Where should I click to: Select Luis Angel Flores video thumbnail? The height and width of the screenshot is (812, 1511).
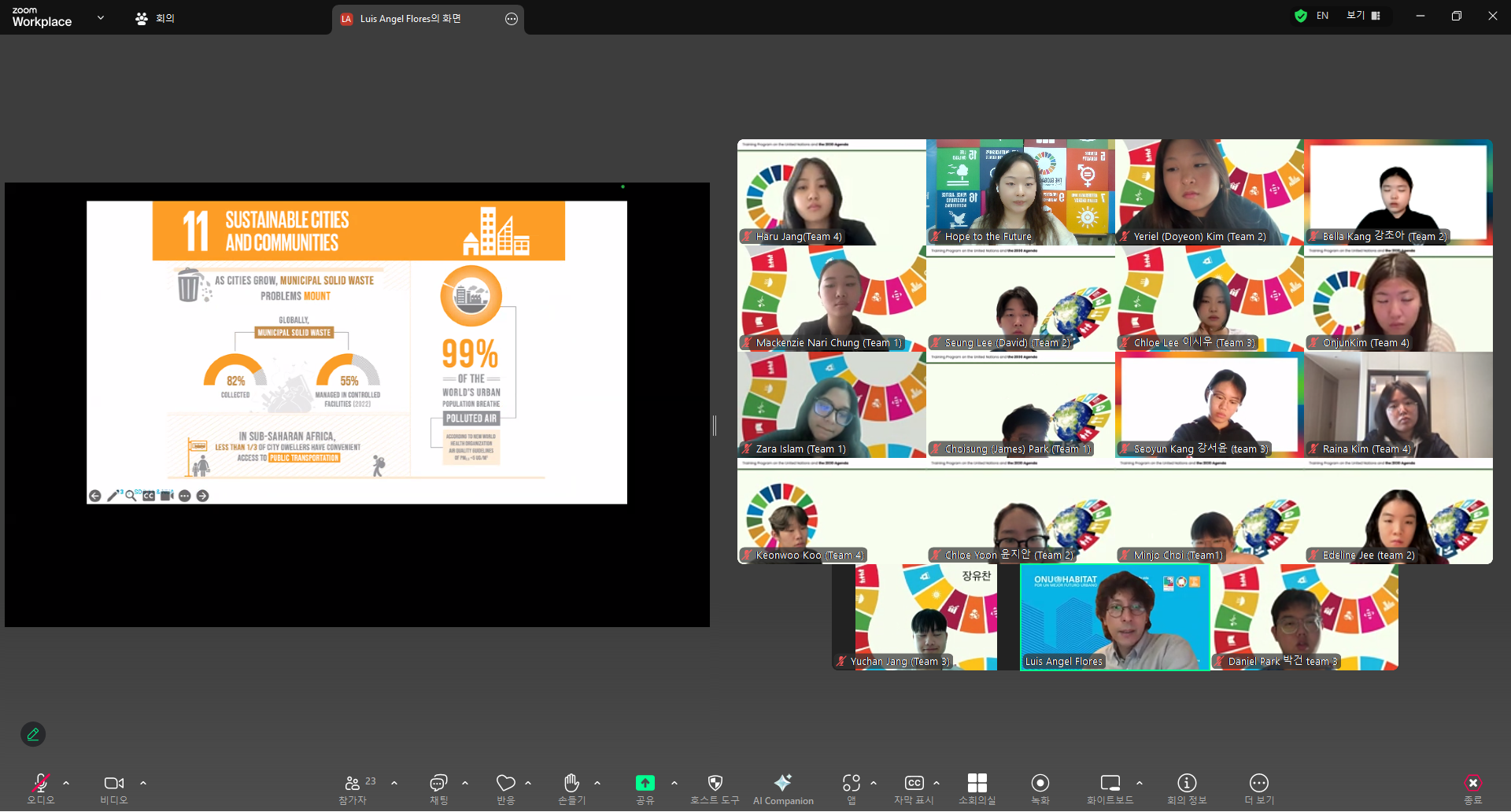[1114, 617]
